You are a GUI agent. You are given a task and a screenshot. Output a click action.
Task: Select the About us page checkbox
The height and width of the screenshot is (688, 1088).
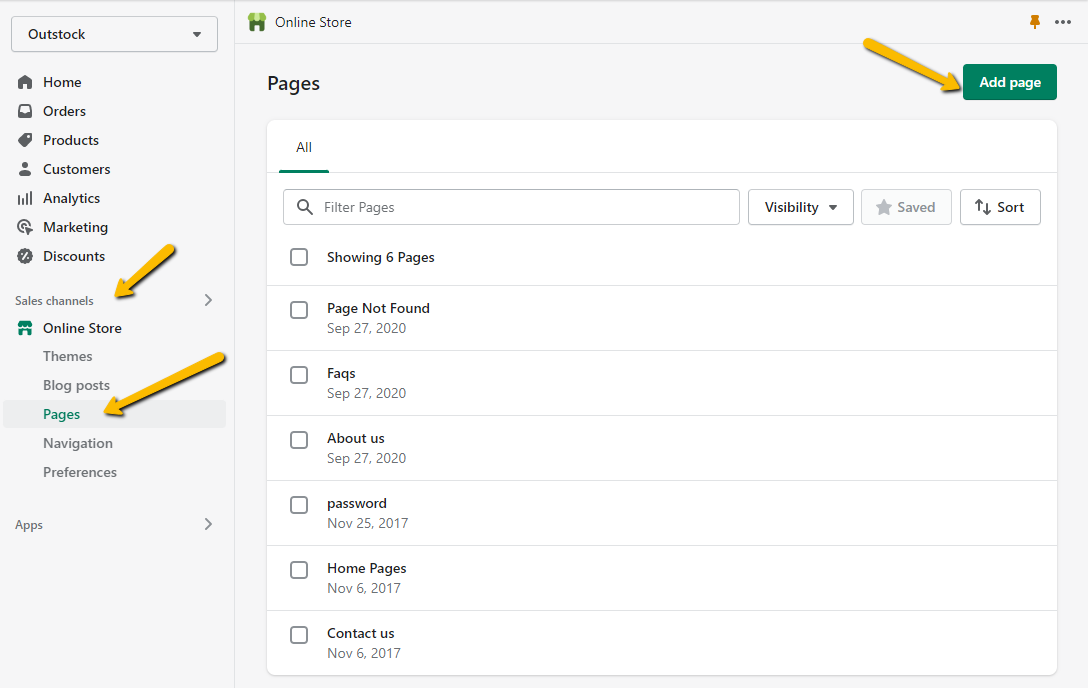(299, 440)
